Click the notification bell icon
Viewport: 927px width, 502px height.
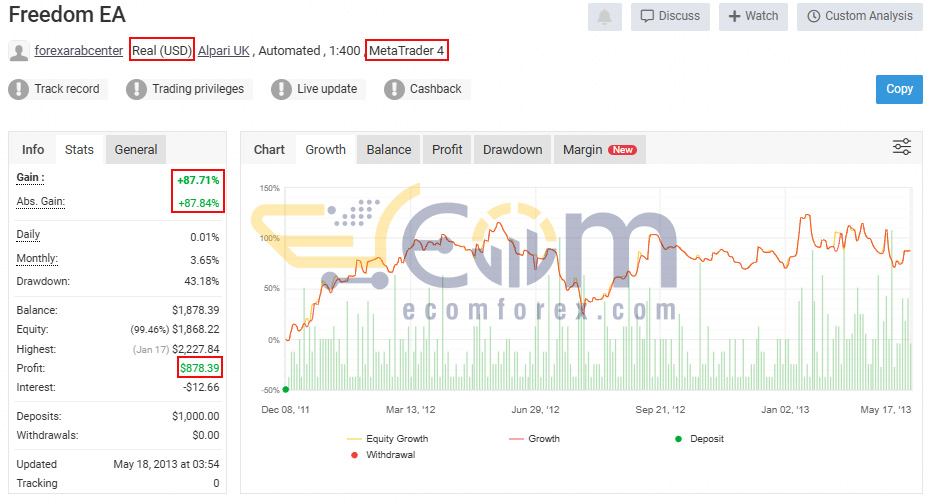pyautogui.click(x=604, y=17)
